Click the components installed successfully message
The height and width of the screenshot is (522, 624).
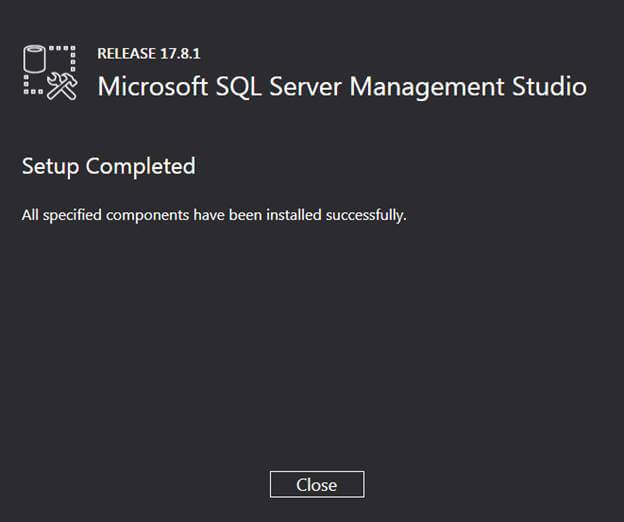pos(214,215)
